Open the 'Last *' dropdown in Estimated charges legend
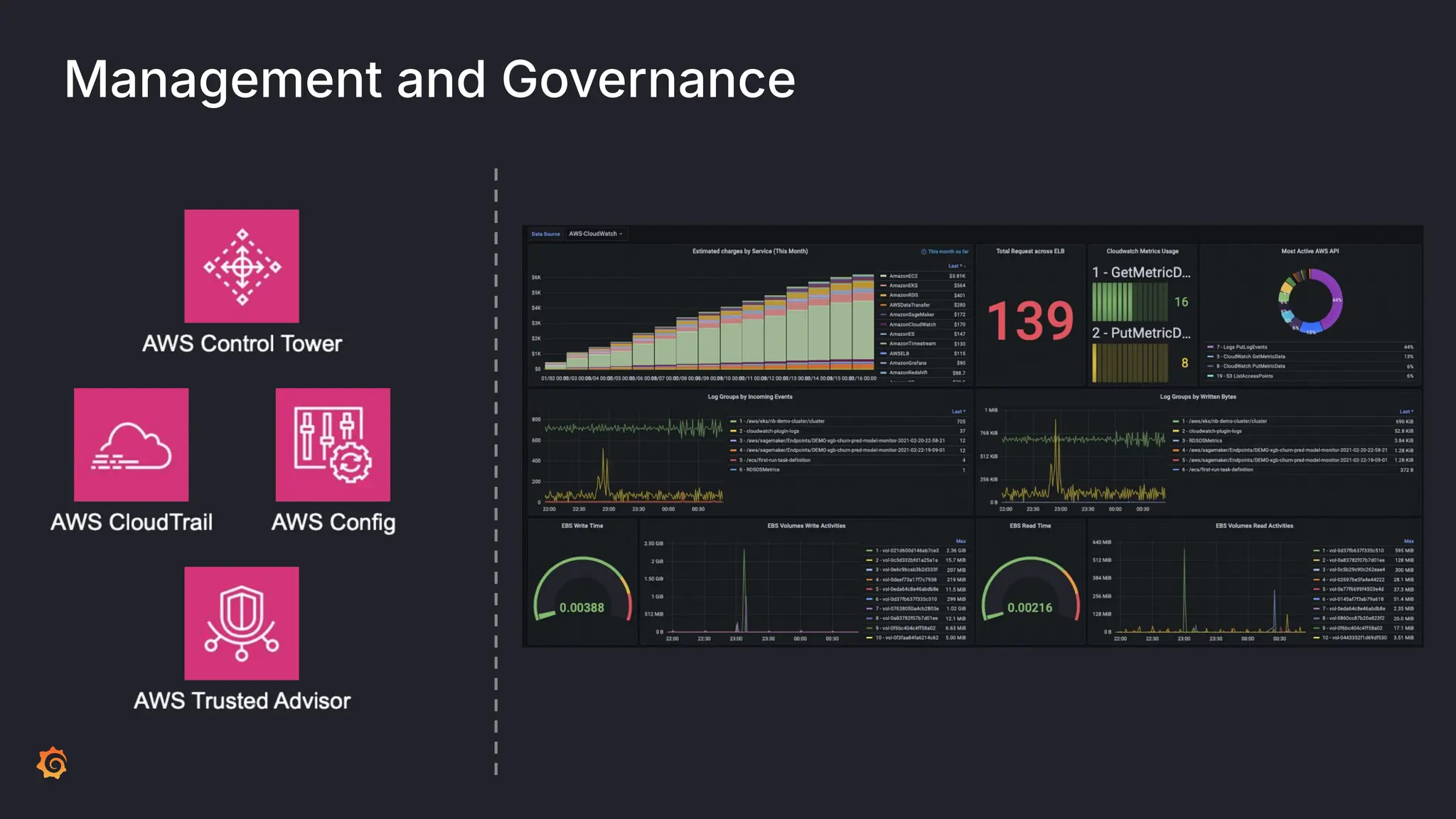Viewport: 1456px width, 819px height. [x=957, y=266]
